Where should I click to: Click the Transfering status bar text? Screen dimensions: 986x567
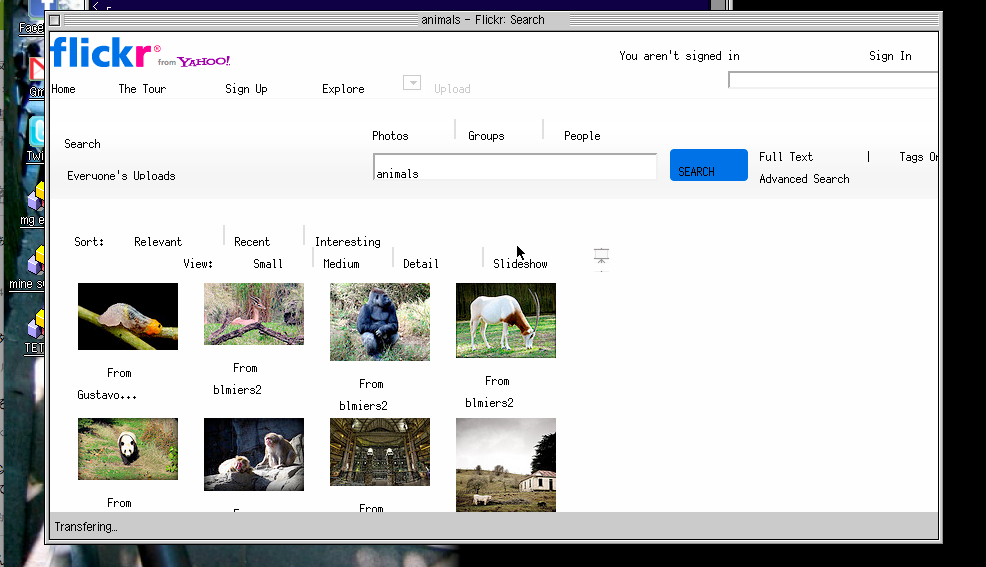coord(86,527)
